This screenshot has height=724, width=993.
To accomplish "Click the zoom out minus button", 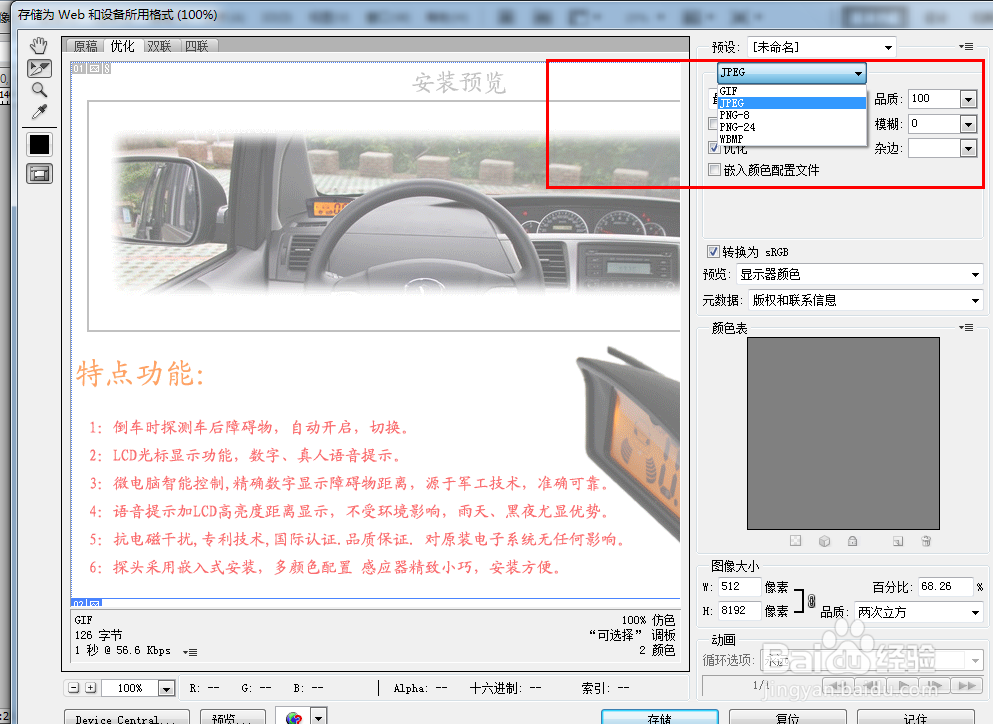I will pos(74,688).
